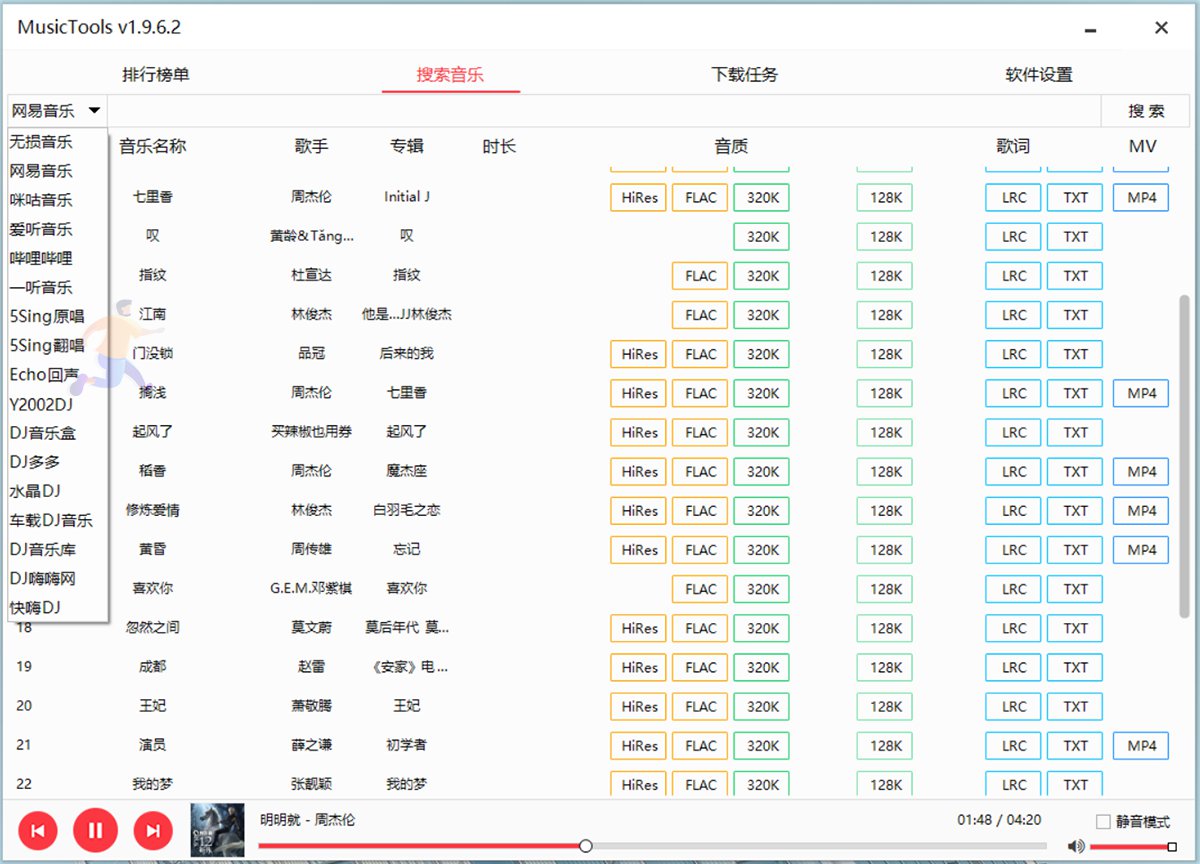Click the song list vertical scrollbar
This screenshot has width=1200, height=864.
(x=1185, y=455)
